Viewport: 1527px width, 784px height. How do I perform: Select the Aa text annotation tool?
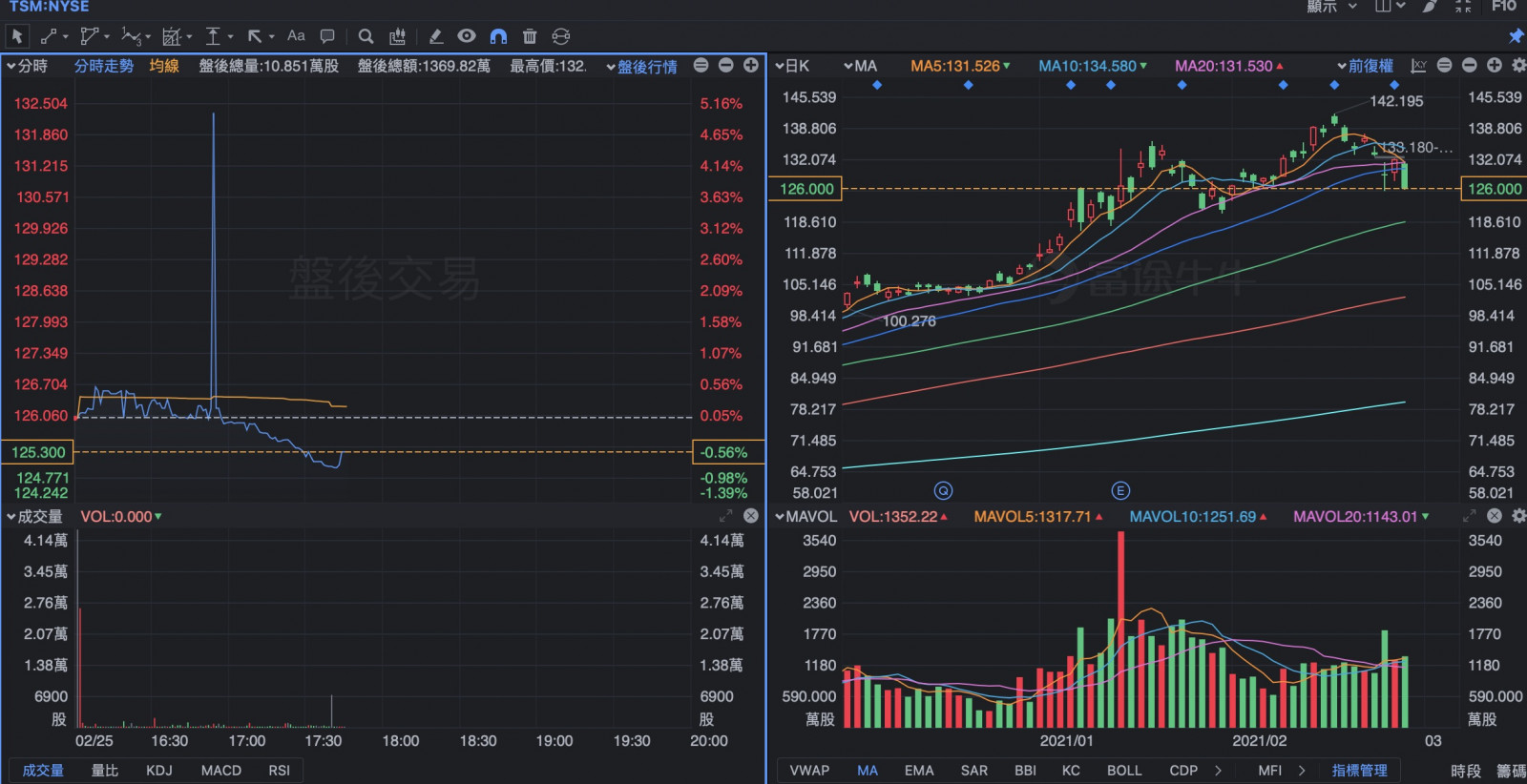296,36
